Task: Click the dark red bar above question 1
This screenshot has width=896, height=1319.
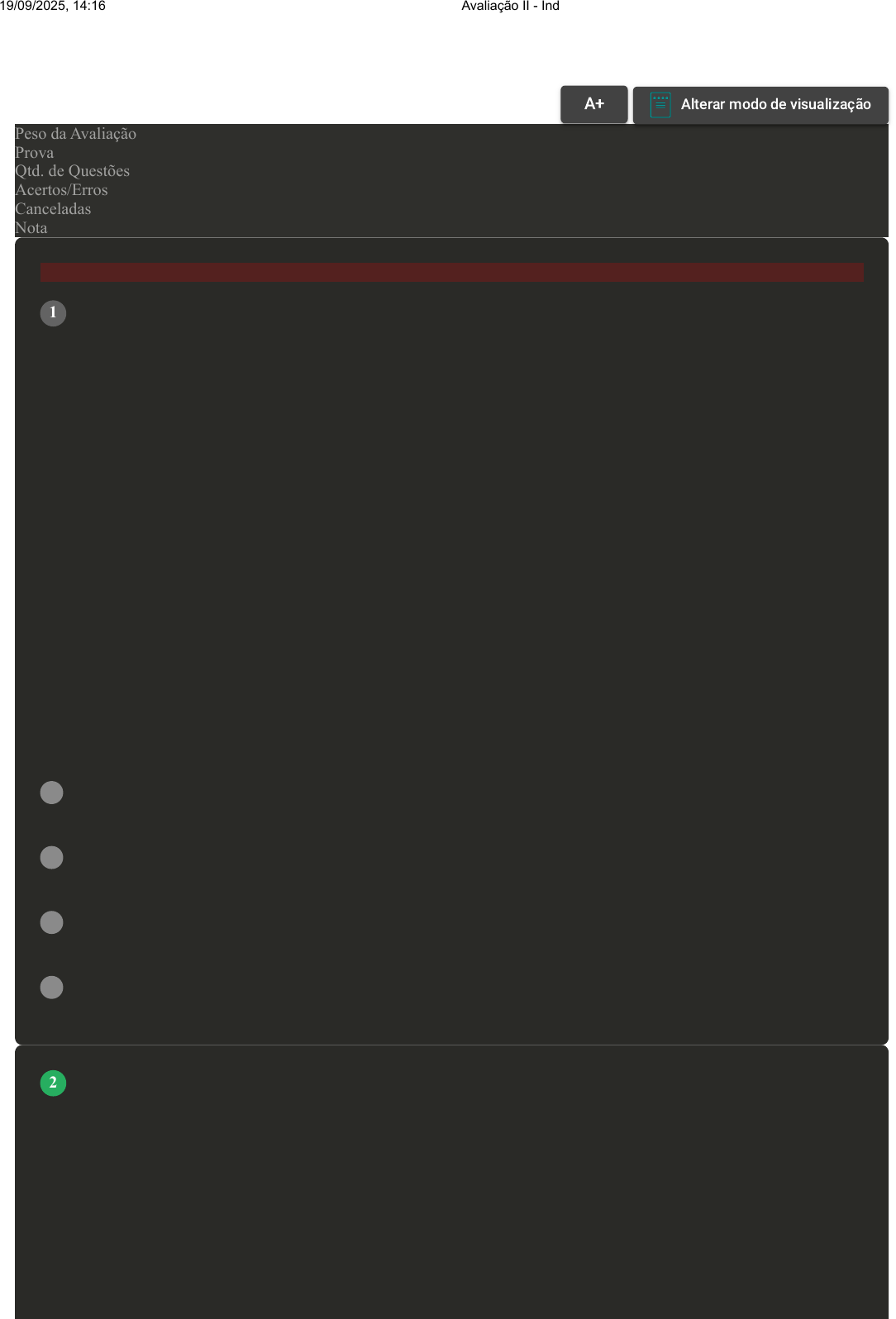Action: (452, 273)
